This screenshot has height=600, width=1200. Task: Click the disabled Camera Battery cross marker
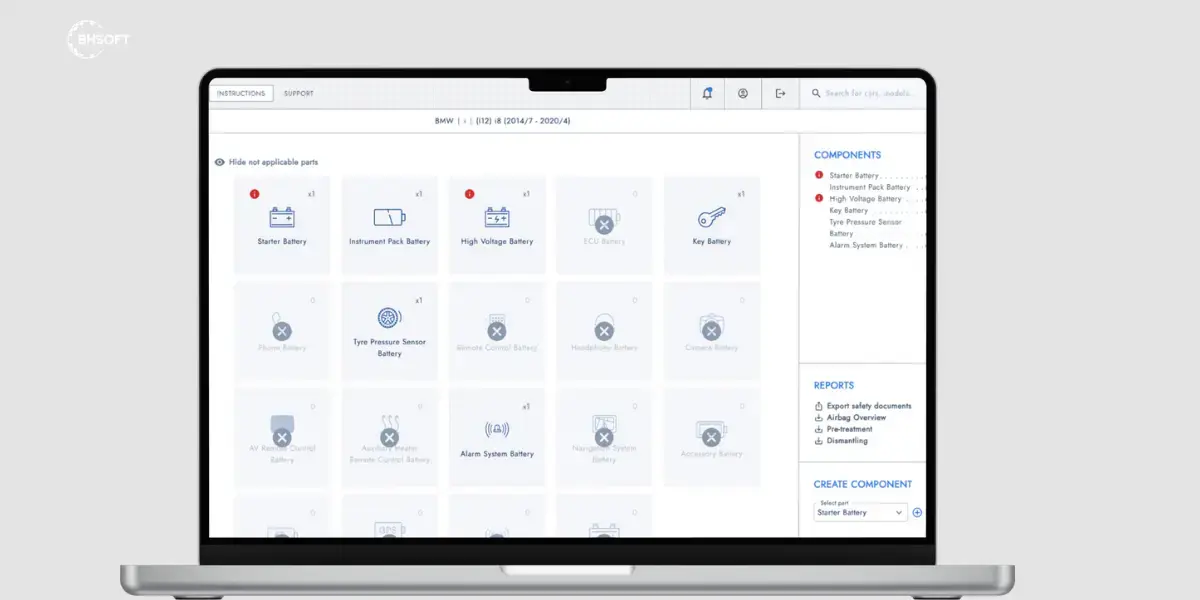[711, 331]
